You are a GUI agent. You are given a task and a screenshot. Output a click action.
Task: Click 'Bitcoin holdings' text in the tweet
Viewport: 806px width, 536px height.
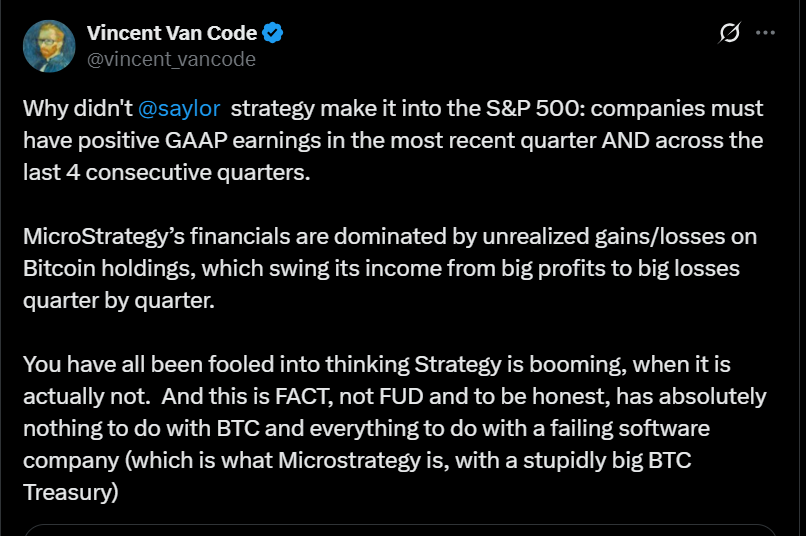(x=109, y=269)
